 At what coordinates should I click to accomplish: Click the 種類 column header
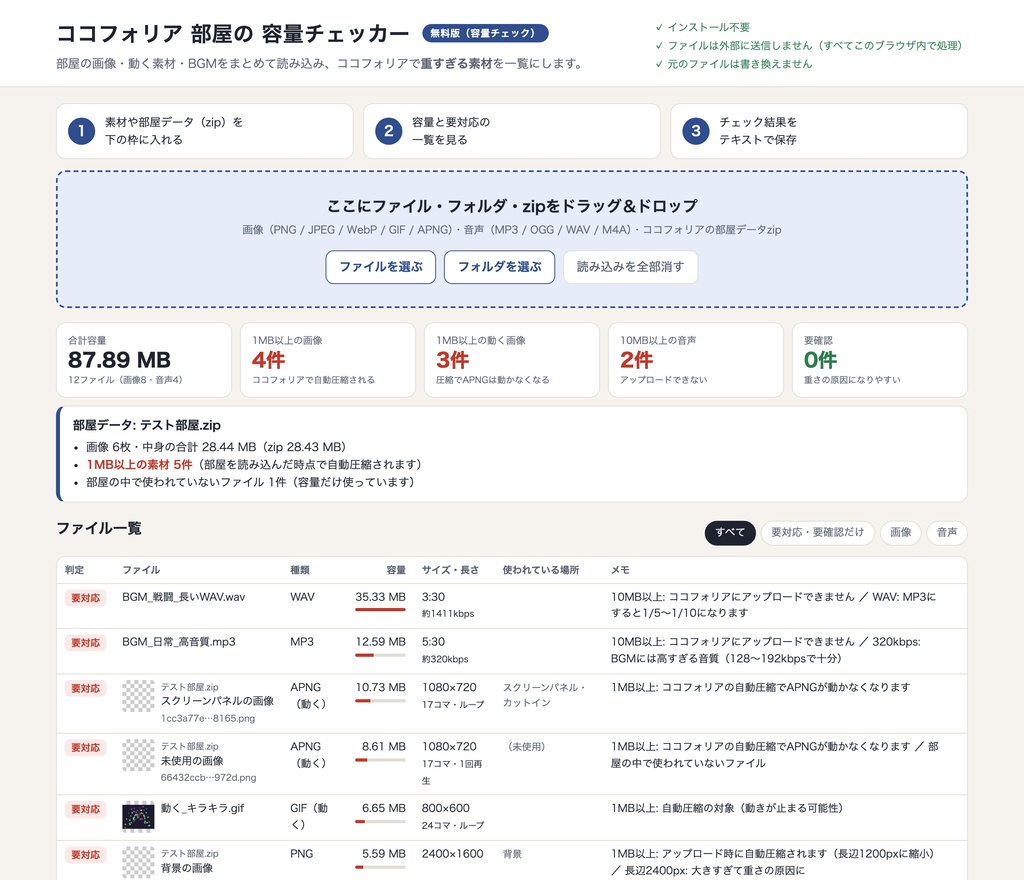(x=300, y=570)
